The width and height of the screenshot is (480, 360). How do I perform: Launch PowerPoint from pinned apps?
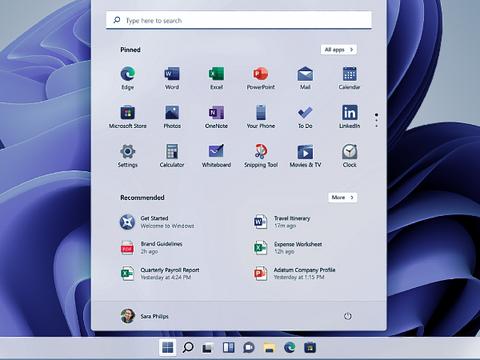(x=261, y=78)
